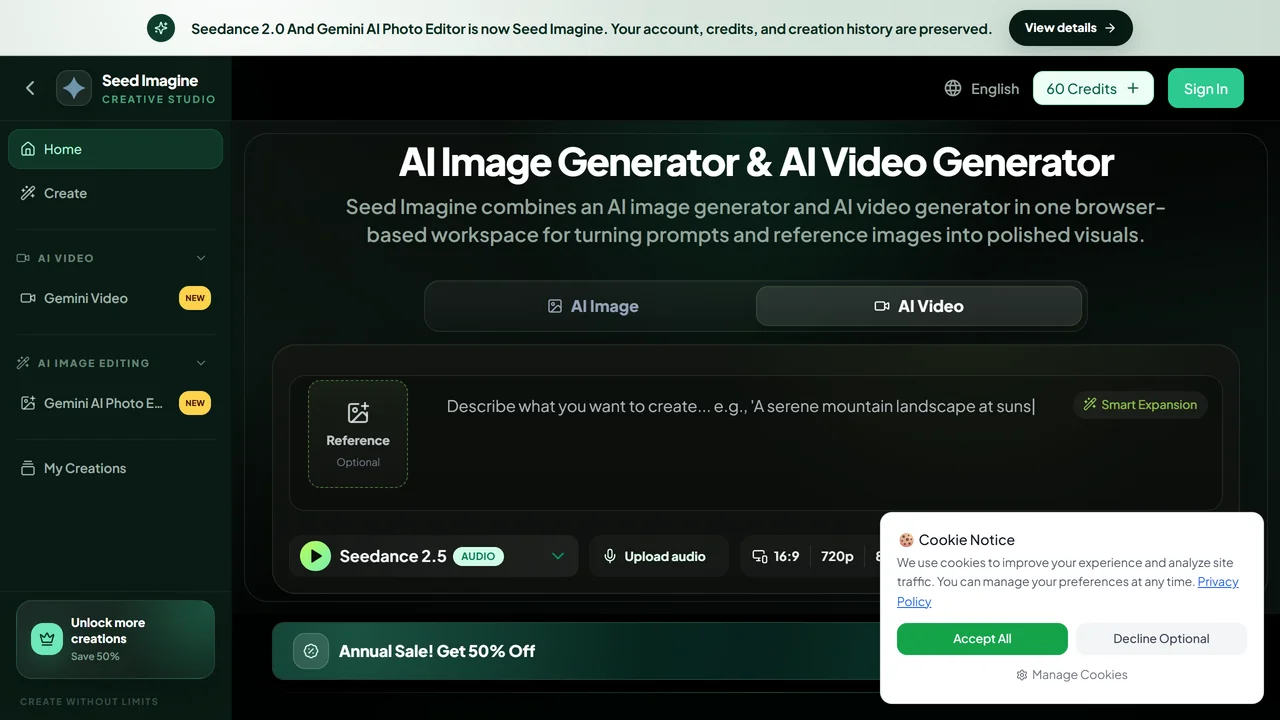Click the plus icon beside 60 Credits

click(x=1133, y=88)
